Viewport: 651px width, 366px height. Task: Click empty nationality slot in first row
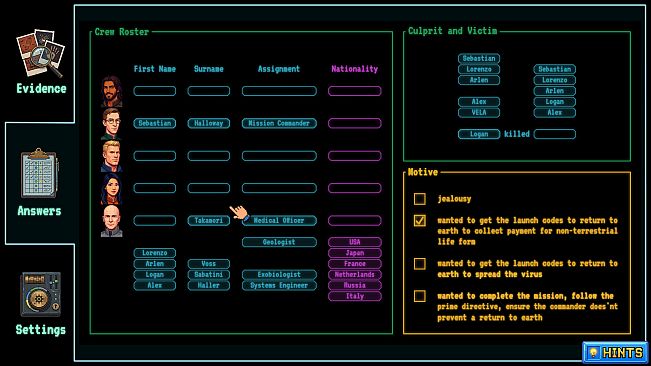click(355, 91)
